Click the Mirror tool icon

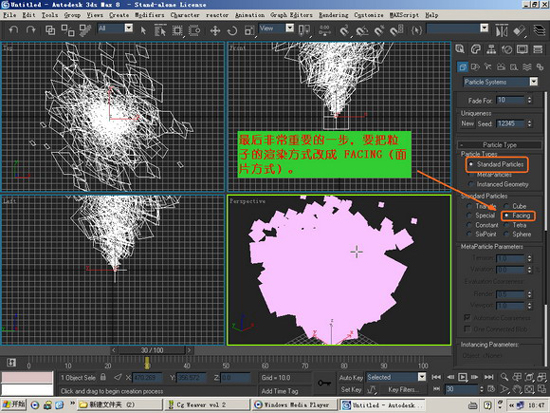[x=501, y=31]
